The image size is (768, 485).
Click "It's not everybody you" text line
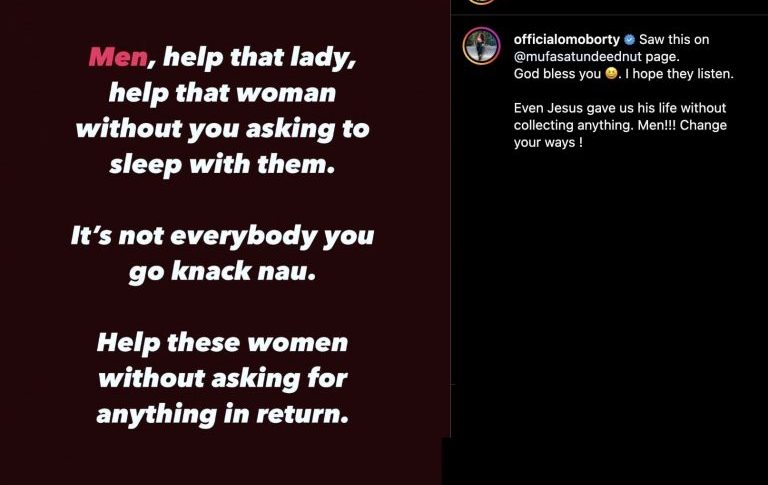[222, 236]
